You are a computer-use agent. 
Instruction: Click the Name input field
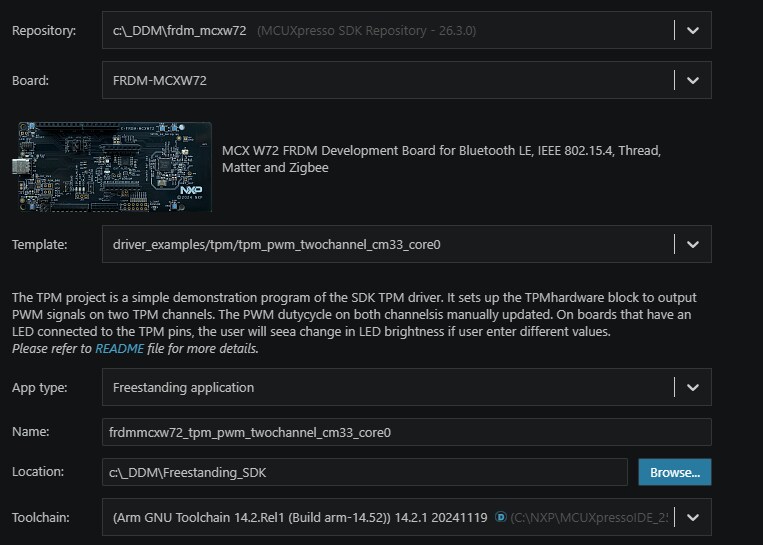pos(407,432)
